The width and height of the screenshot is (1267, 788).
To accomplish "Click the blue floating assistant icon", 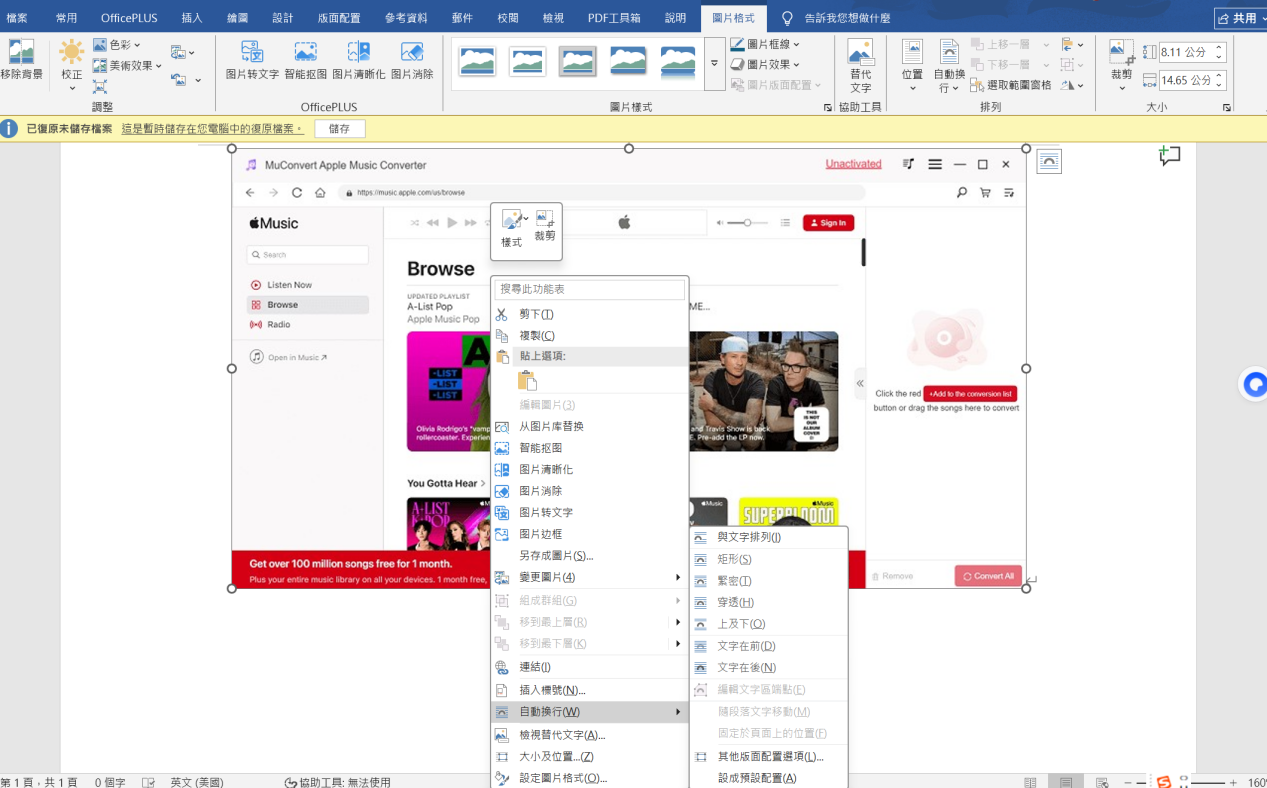I will pos(1254,384).
